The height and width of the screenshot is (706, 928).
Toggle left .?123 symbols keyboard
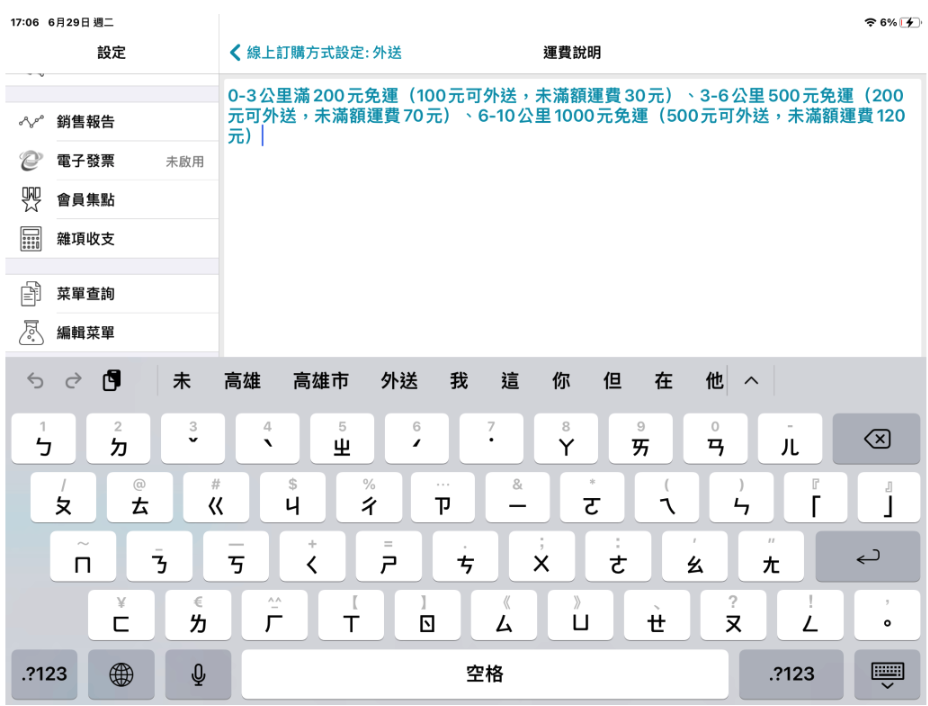tap(44, 674)
